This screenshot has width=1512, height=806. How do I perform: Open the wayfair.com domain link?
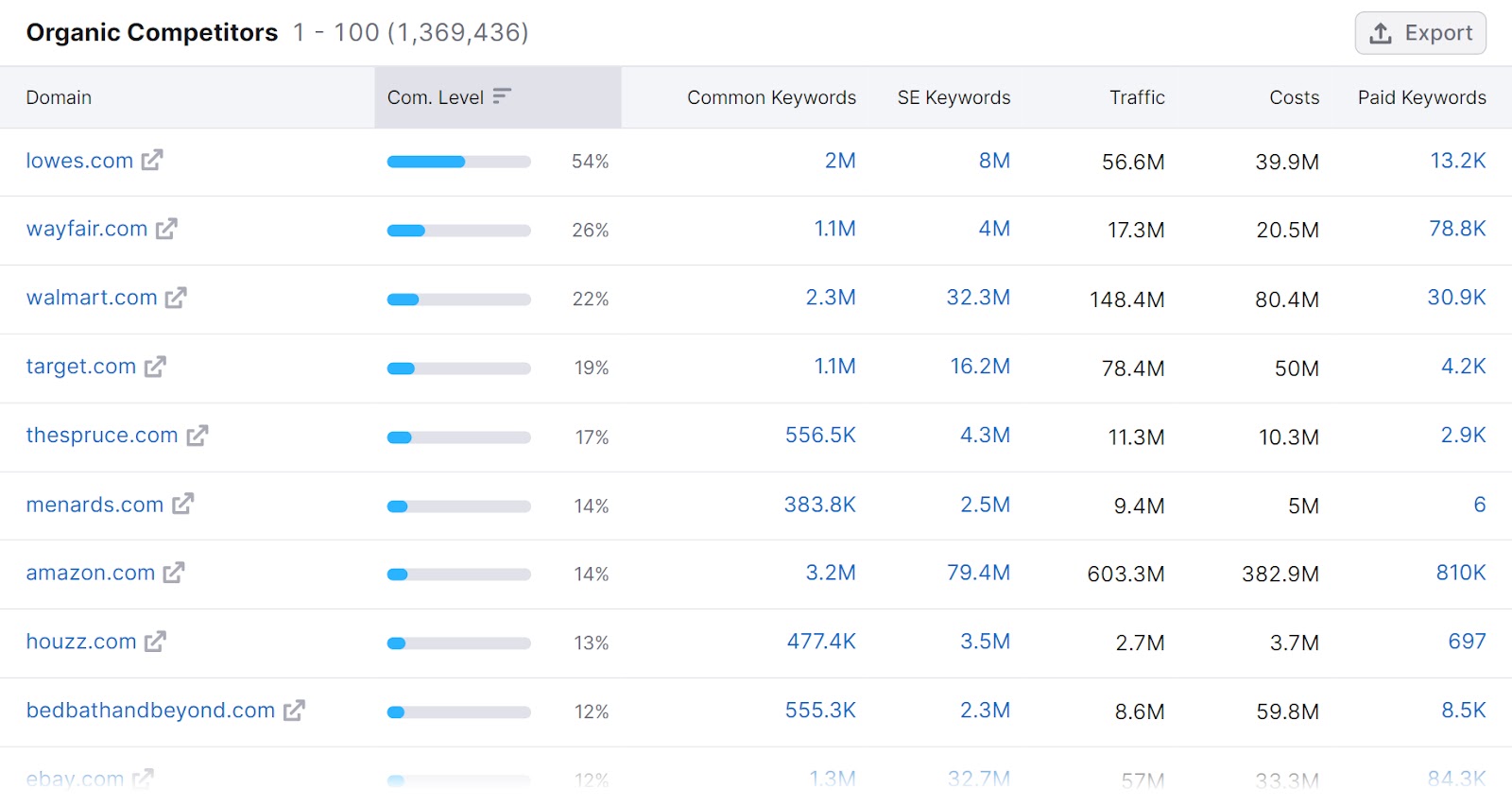87,229
